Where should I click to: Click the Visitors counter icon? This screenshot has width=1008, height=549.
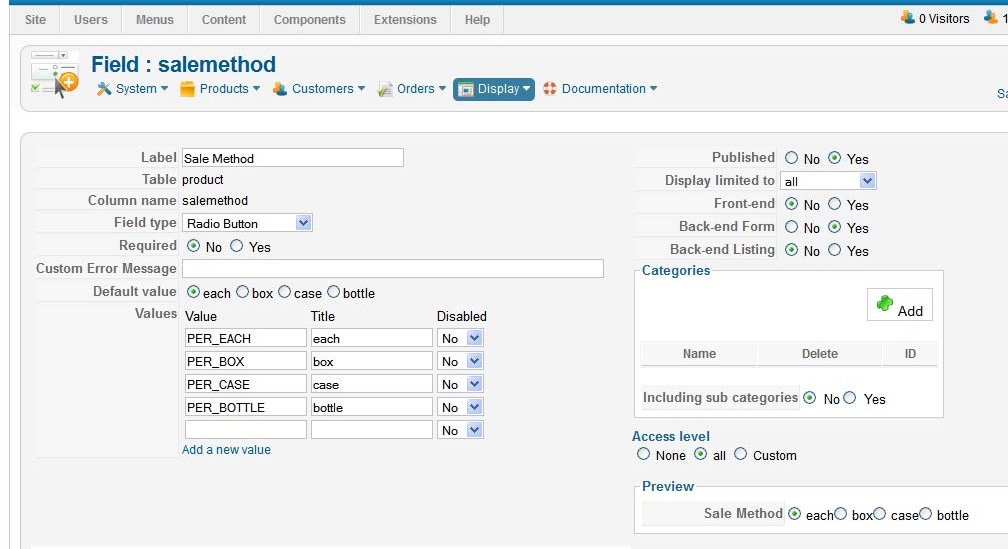click(908, 17)
